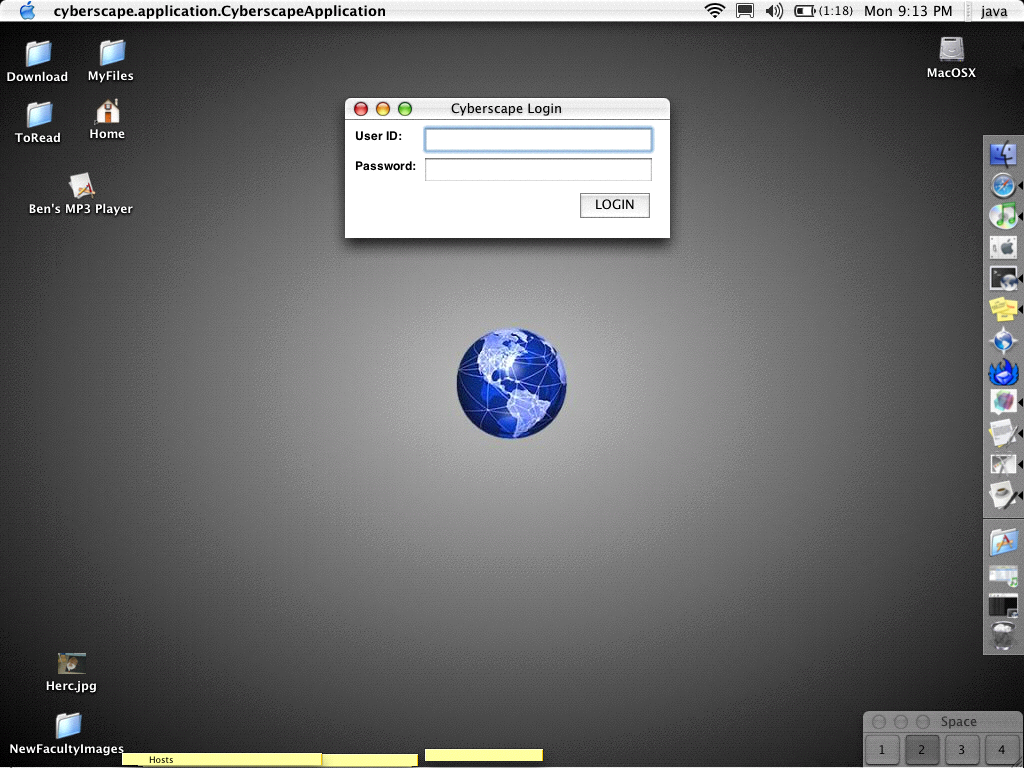Open the volume control in menu bar
Screen dimensions: 1024x768
[773, 11]
